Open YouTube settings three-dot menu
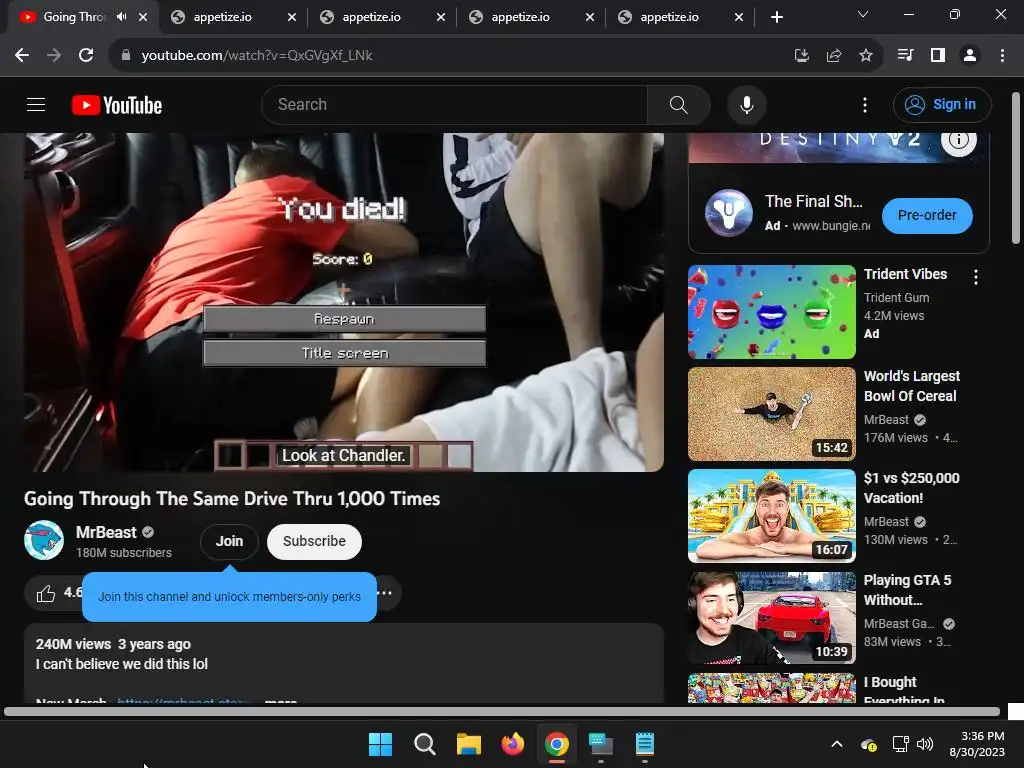1024x768 pixels. coord(865,104)
